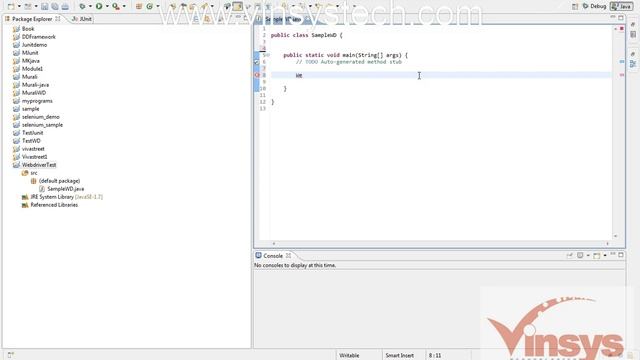Select the SampleWD.java editor tab
Image resolution: width=640 pixels, height=360 pixels.
(282, 19)
